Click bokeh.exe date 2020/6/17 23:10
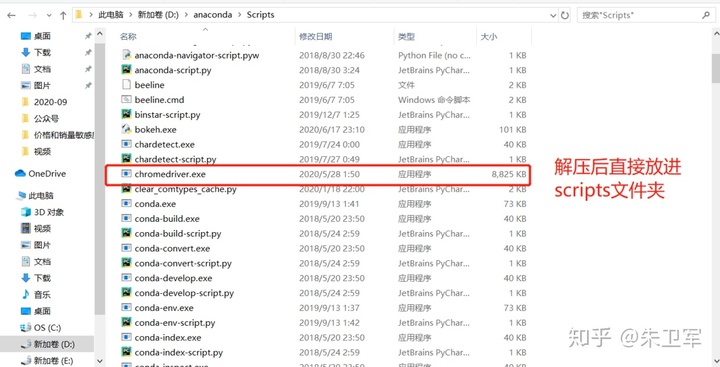The image size is (720, 367). pos(332,130)
